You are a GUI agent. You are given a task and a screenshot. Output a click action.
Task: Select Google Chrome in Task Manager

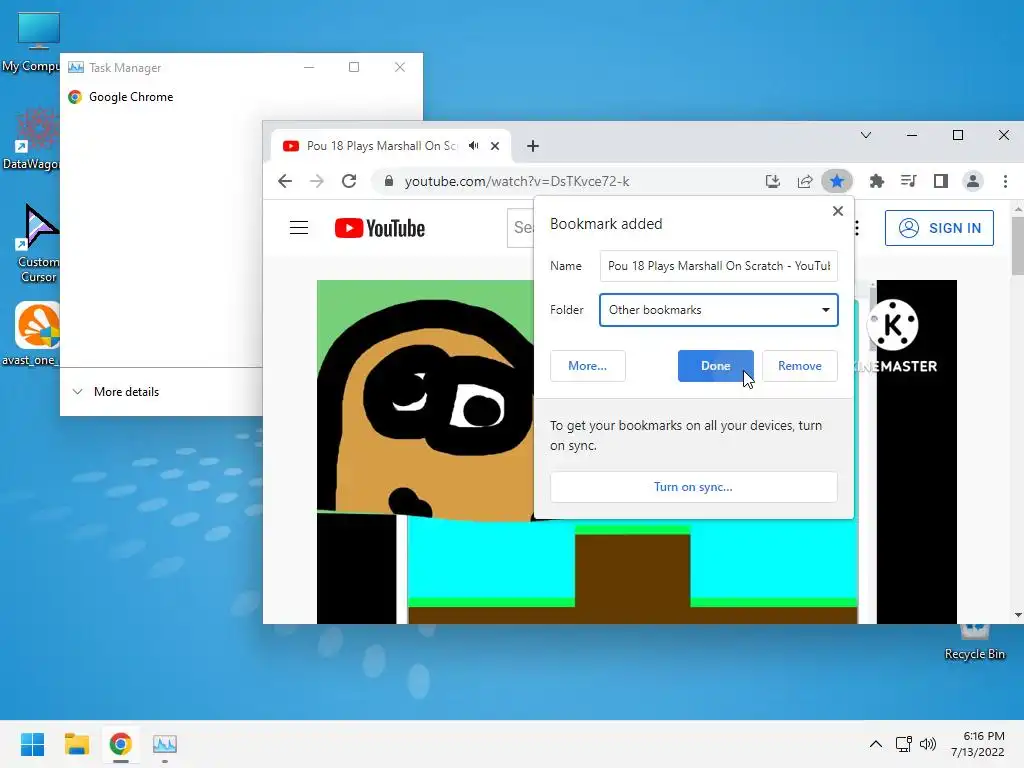click(131, 97)
